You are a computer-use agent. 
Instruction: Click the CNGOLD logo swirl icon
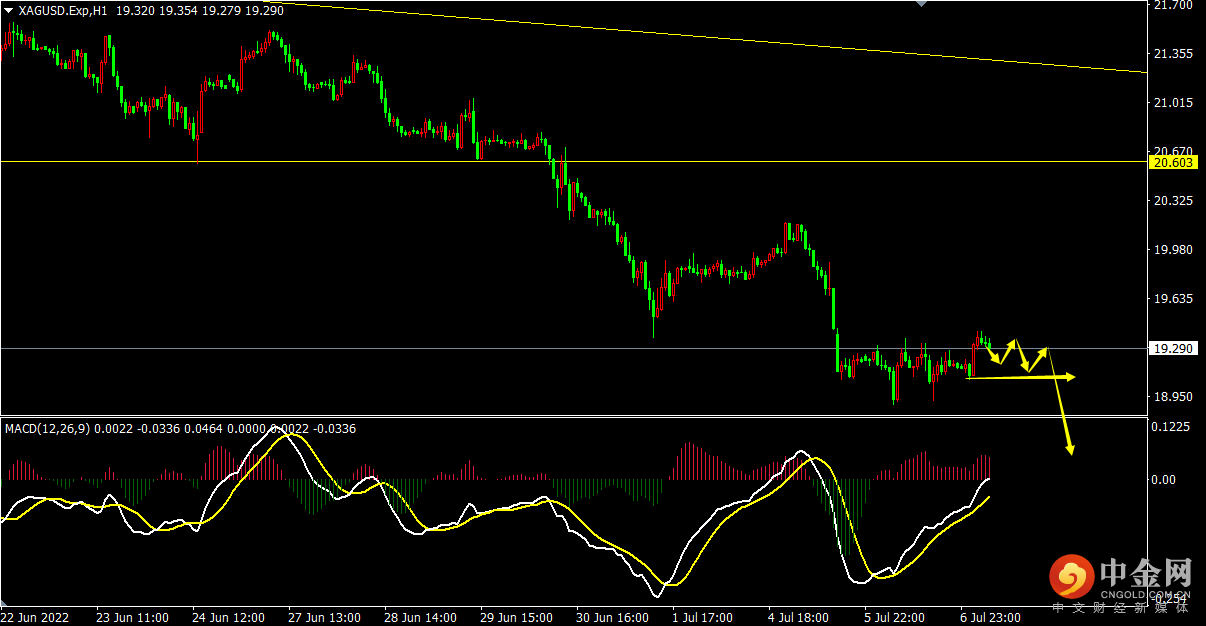pos(1072,577)
